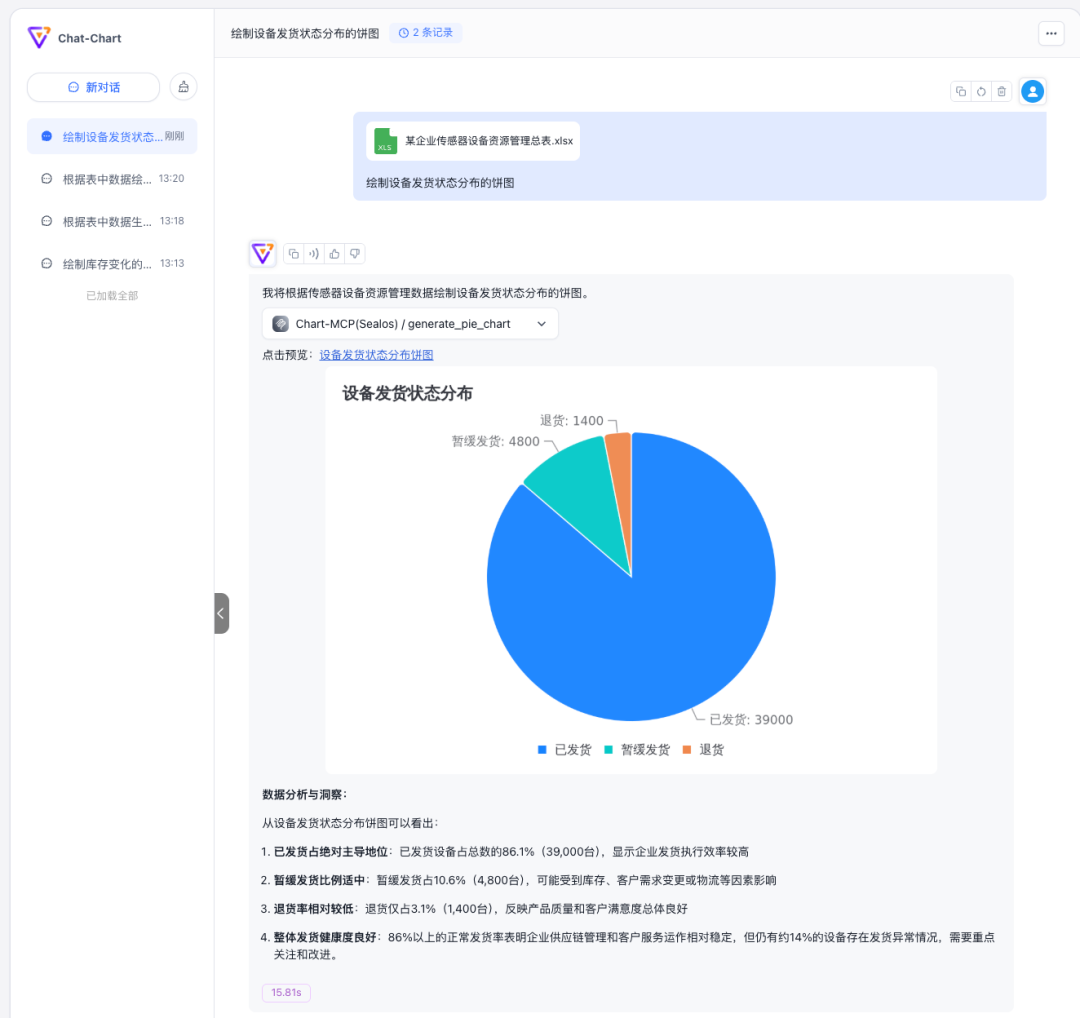Open the 设备发货状态分布饼图 preview link
This screenshot has width=1080, height=1018.
click(x=376, y=355)
